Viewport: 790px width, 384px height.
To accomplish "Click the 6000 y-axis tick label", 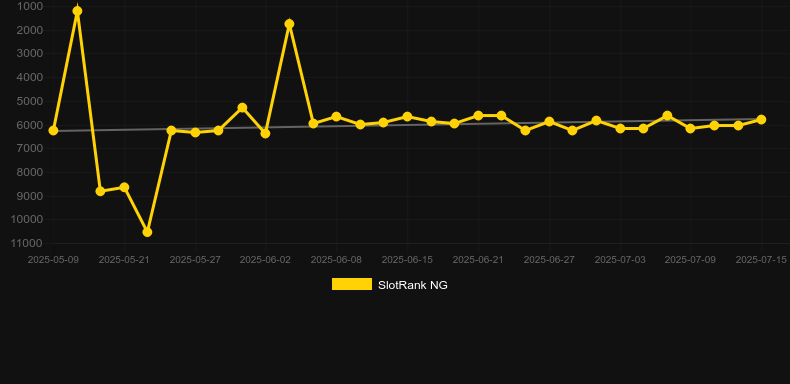I will click(x=30, y=125).
